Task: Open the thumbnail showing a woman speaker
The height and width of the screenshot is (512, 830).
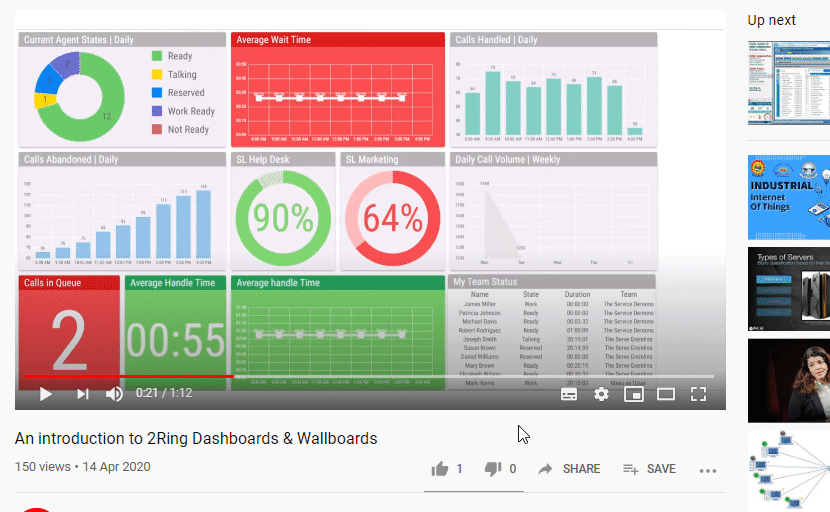Action: pos(789,380)
